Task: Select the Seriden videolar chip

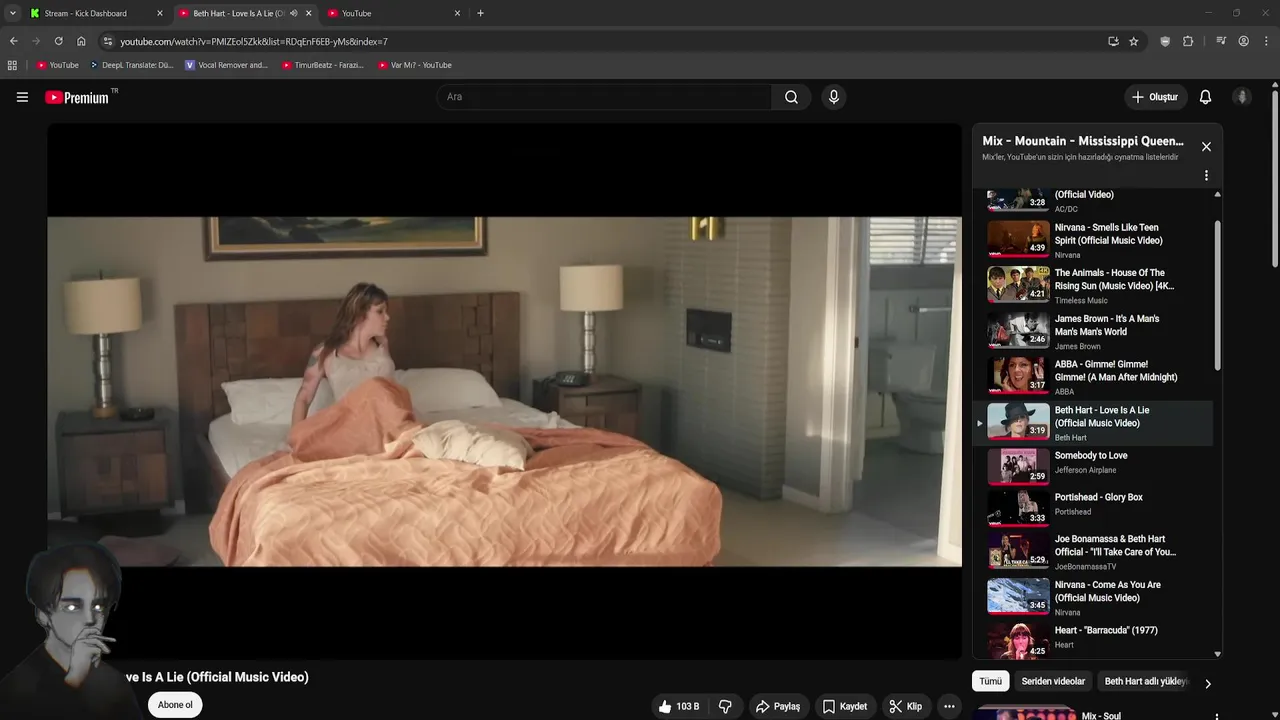Action: pos(1053,681)
